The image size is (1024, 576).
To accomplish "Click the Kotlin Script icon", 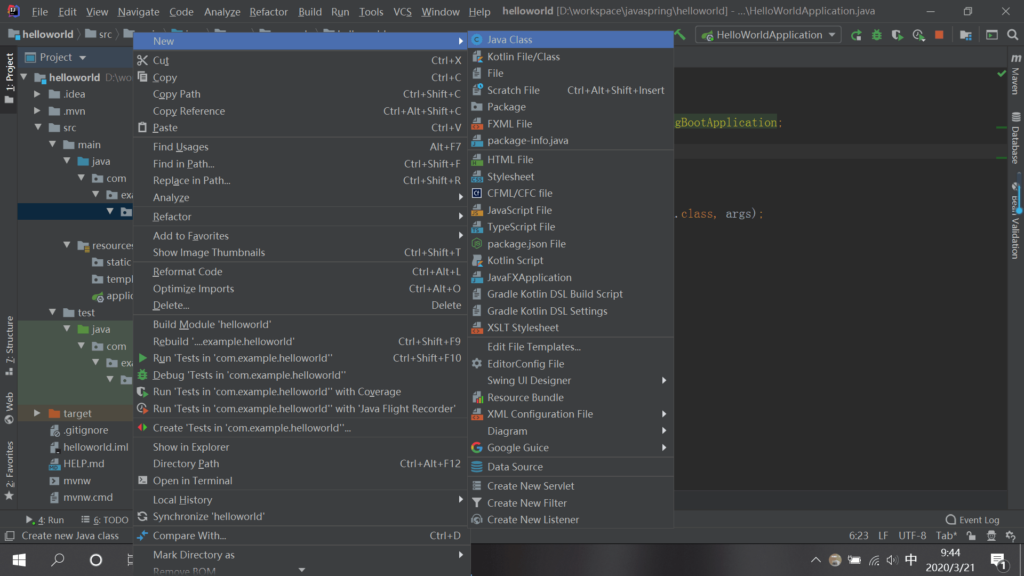I will tap(477, 260).
